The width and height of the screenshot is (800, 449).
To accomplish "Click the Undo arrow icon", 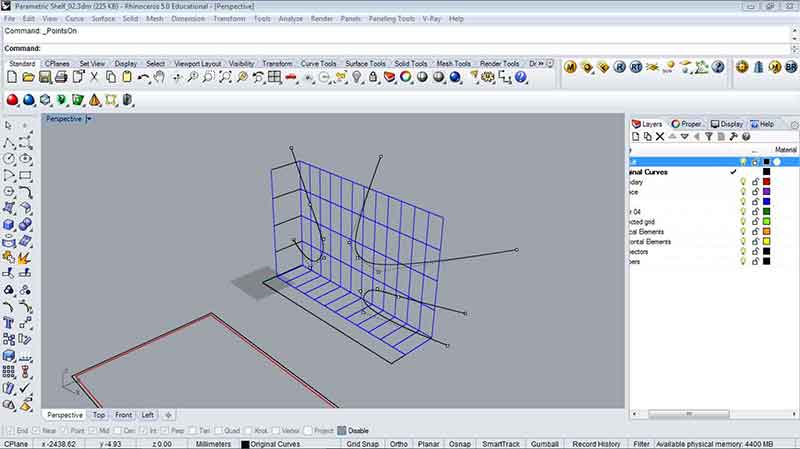I will pyautogui.click(x=143, y=78).
